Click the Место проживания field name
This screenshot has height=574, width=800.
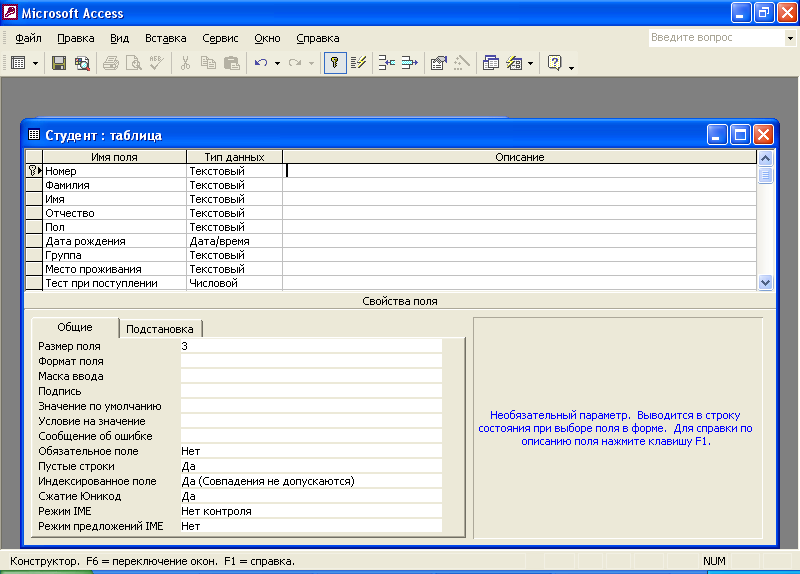point(114,269)
